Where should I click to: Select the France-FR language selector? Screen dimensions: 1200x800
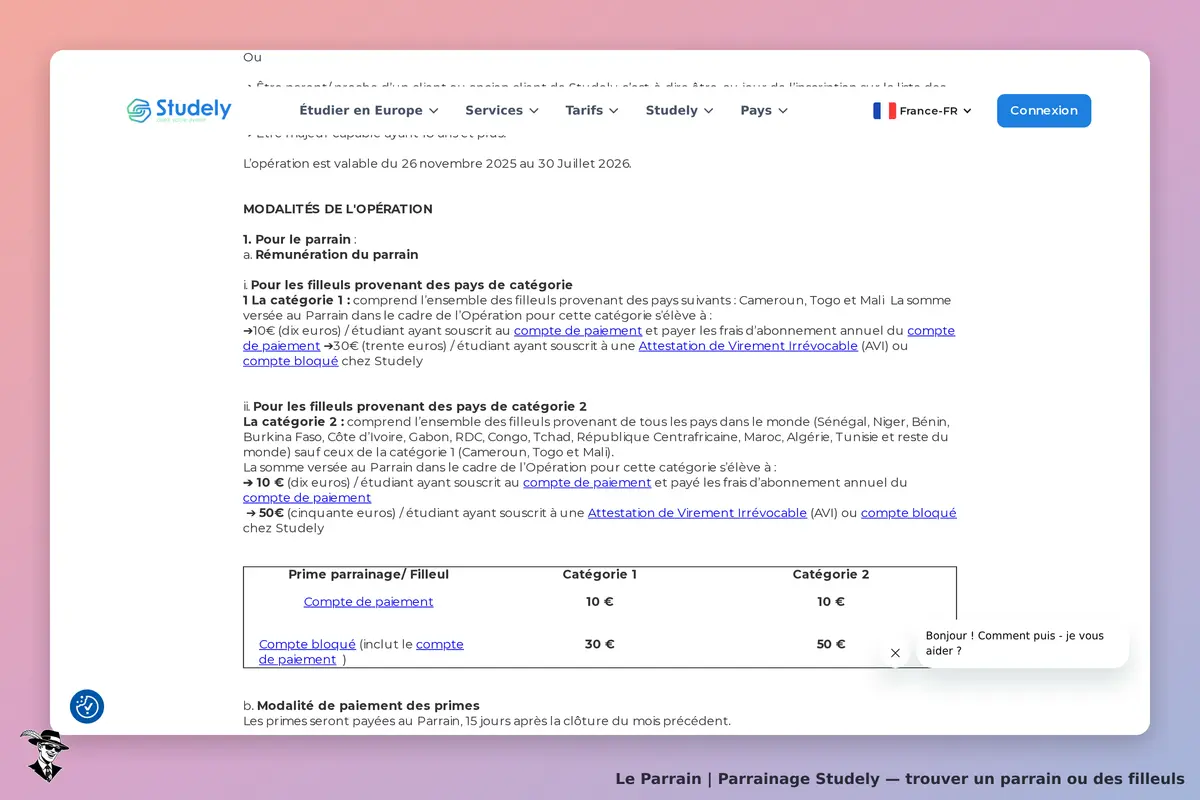click(x=923, y=111)
